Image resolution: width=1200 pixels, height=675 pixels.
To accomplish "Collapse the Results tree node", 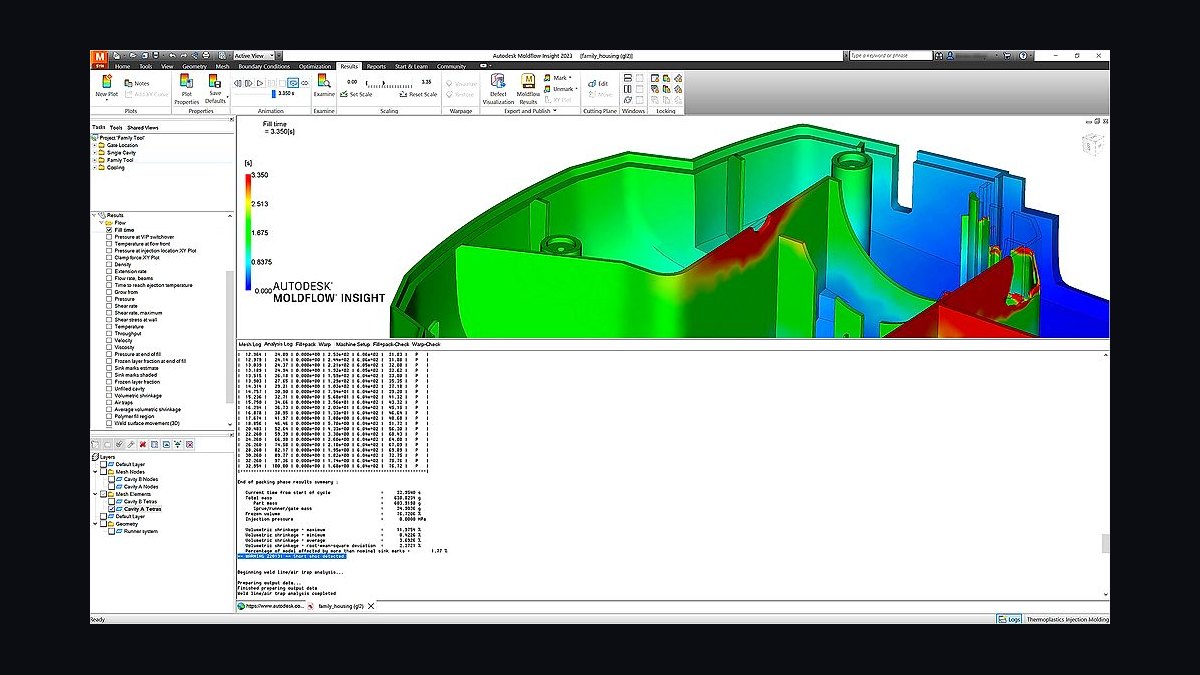I will (x=95, y=215).
